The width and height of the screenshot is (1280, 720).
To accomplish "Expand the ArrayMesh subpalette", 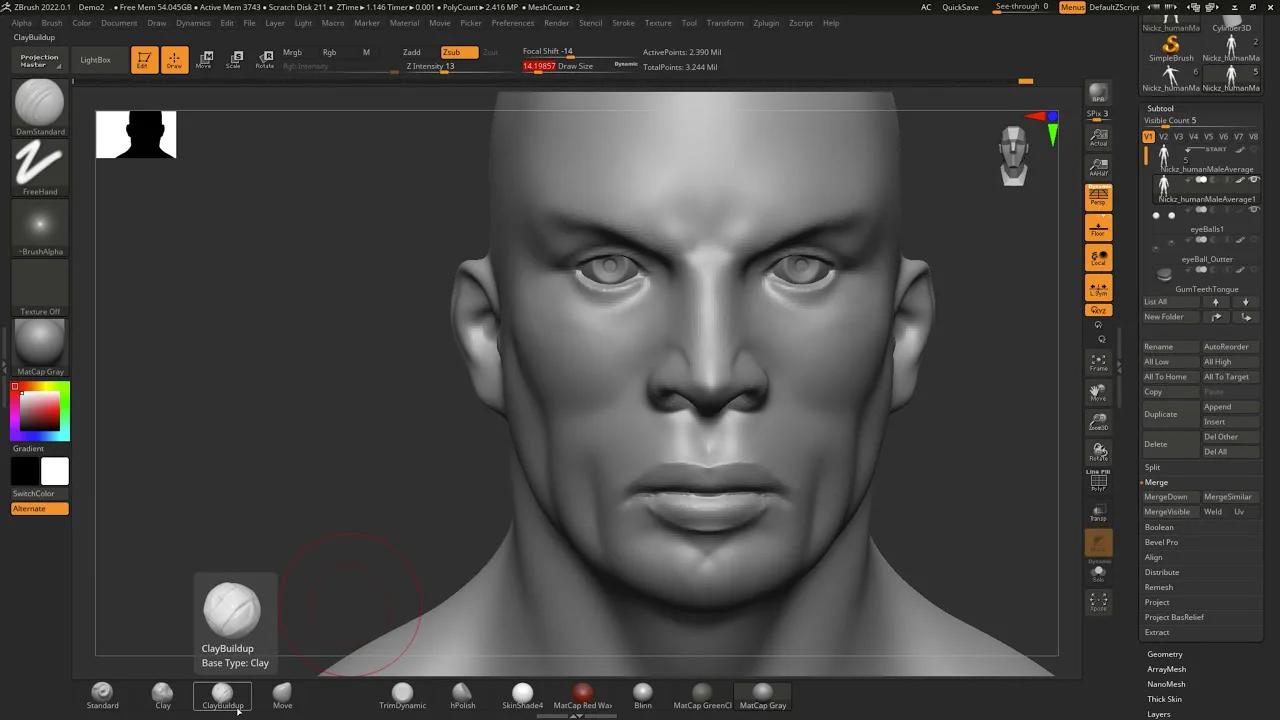I will (1166, 669).
